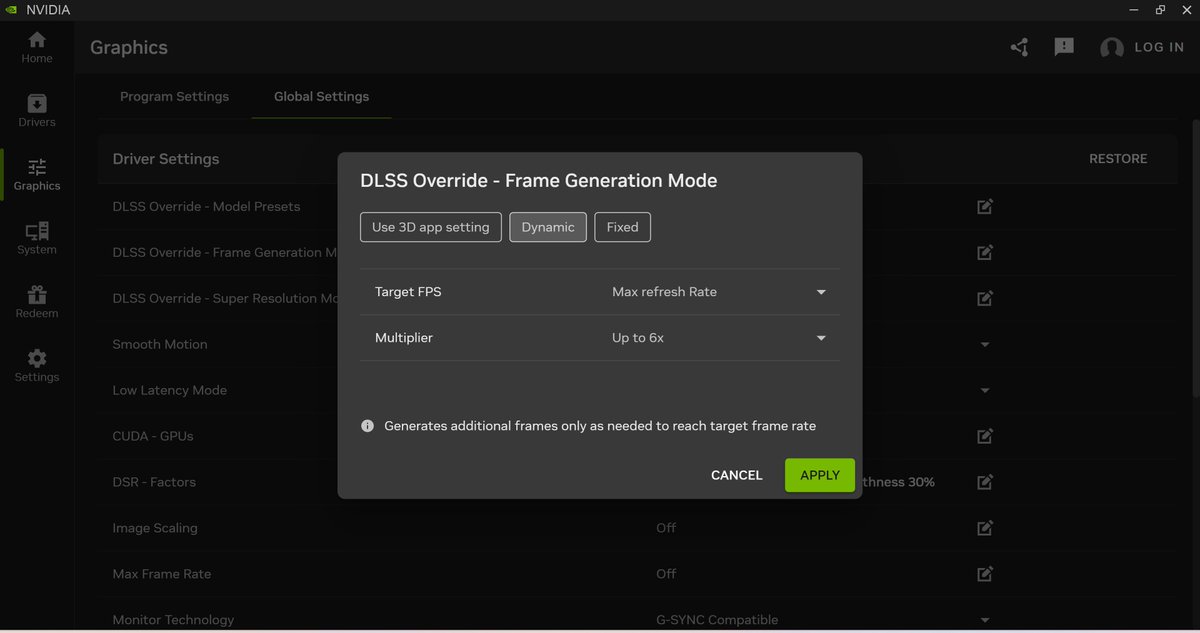
Task: Switch to Global Settings tab
Action: (x=321, y=97)
